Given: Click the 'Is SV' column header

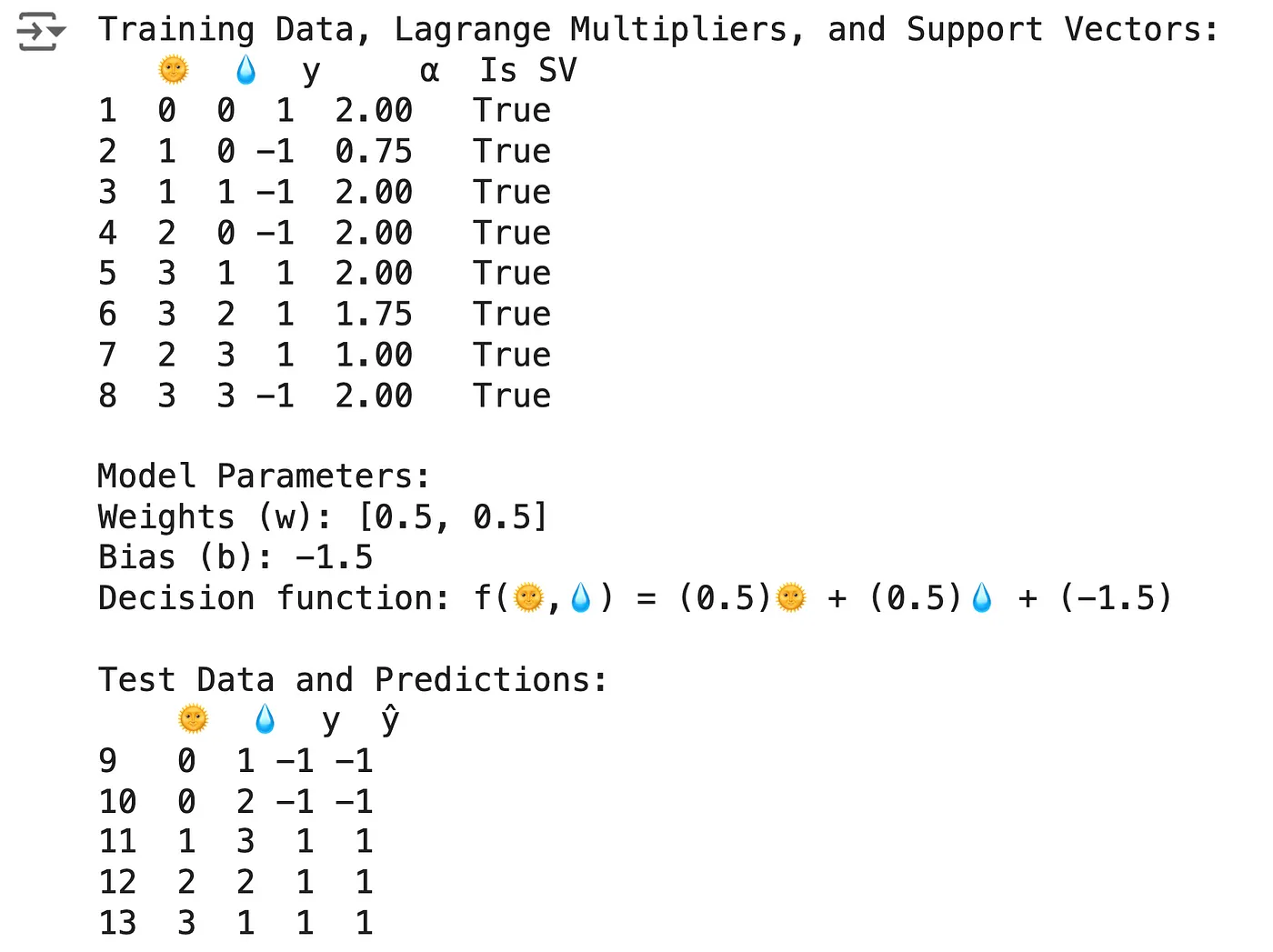Looking at the screenshot, I should [x=527, y=70].
